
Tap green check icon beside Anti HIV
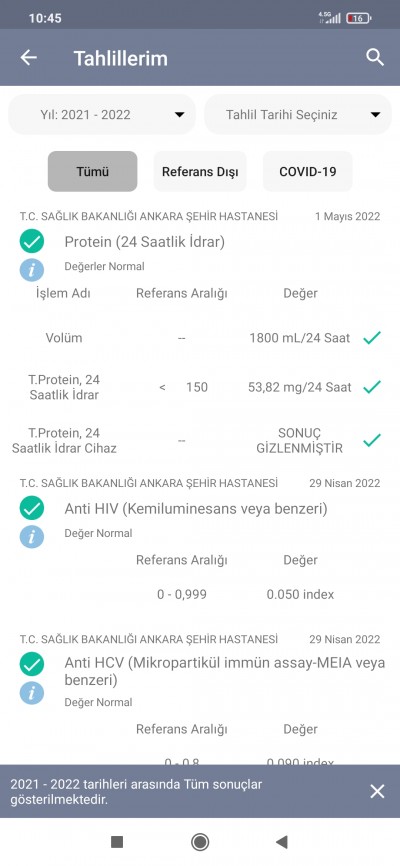pos(32,508)
